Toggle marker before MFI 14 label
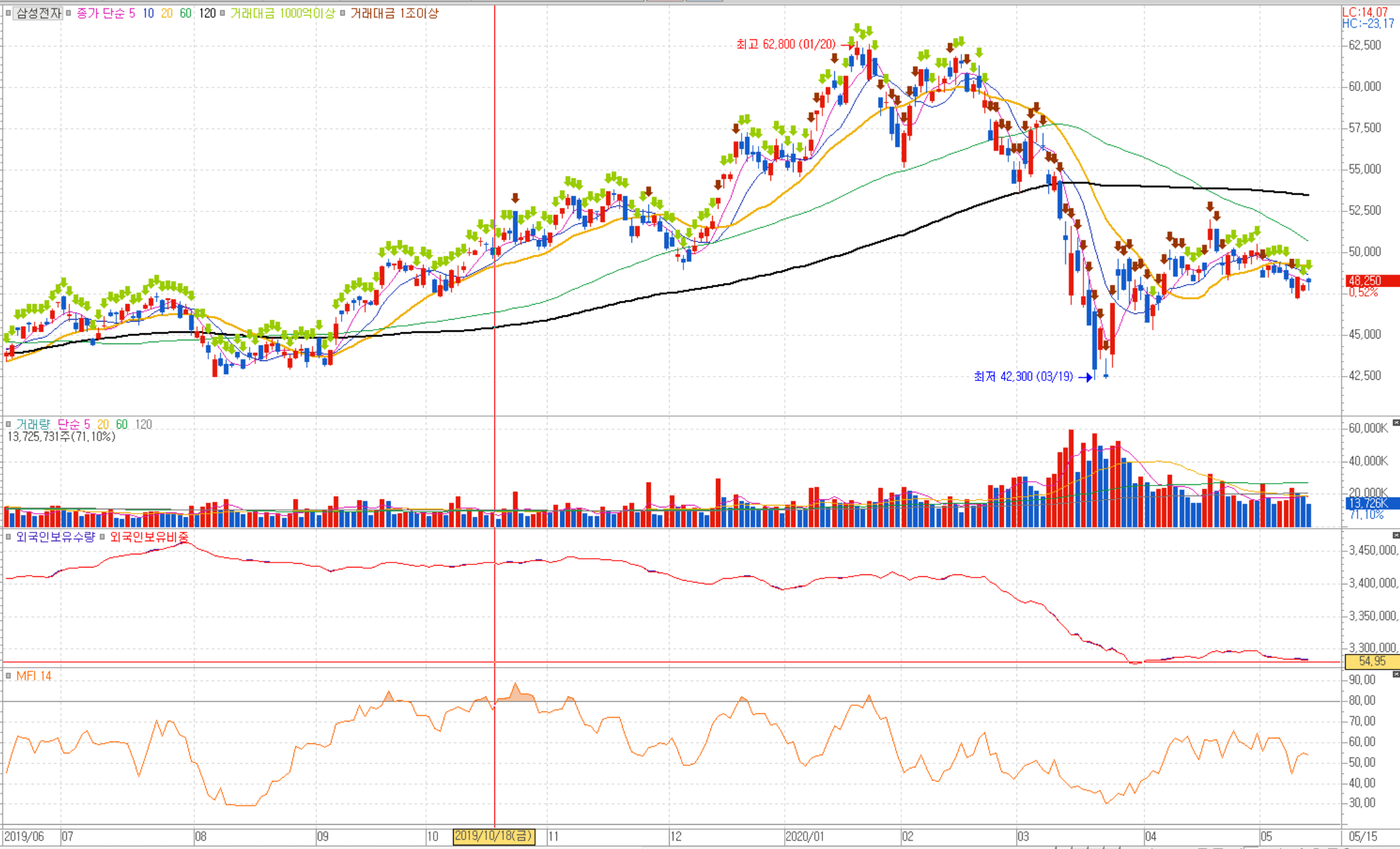 (x=8, y=676)
